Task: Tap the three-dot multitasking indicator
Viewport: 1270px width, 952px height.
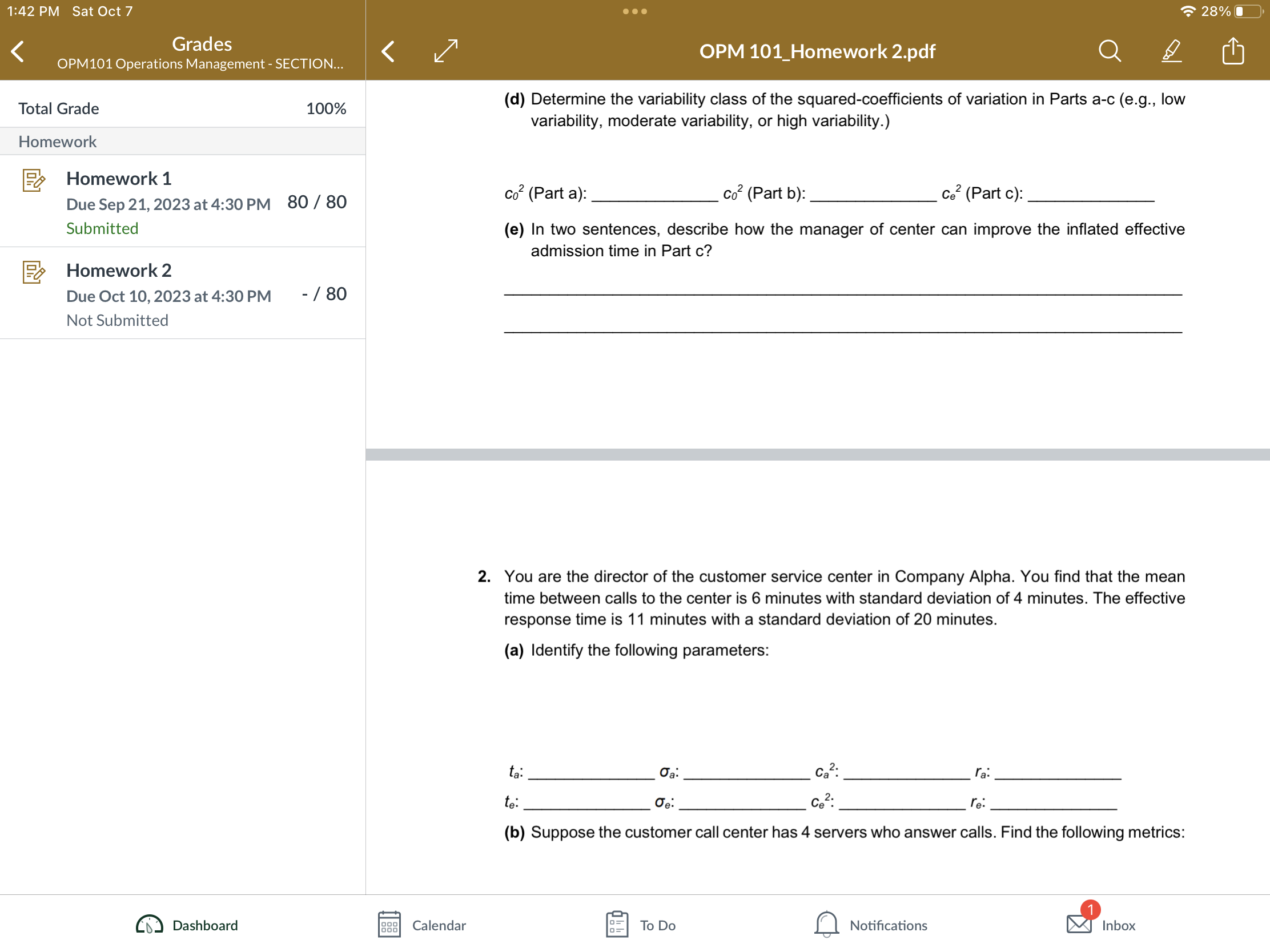Action: (x=634, y=11)
